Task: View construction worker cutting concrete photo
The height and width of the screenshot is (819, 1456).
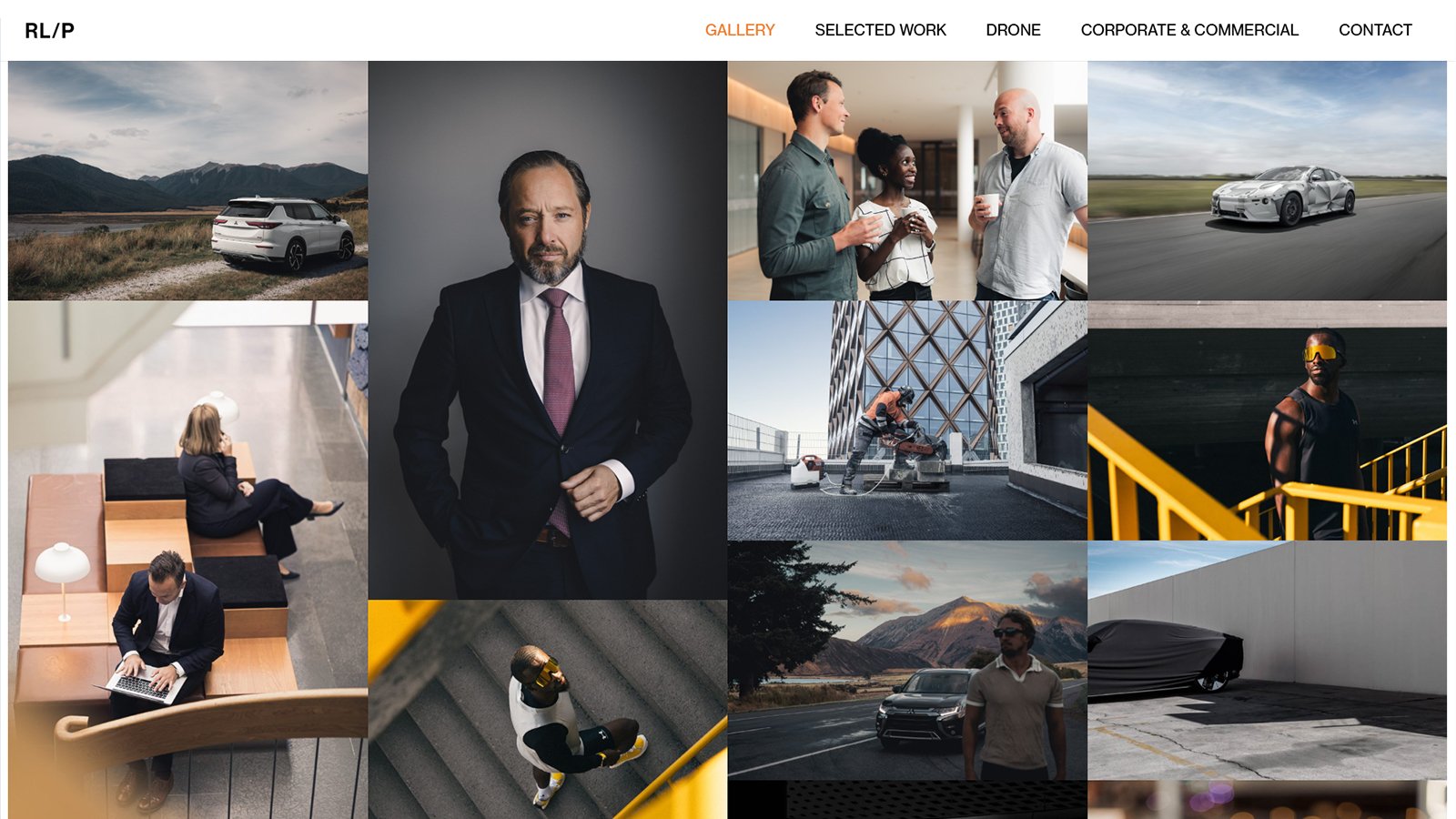Action: (907, 420)
